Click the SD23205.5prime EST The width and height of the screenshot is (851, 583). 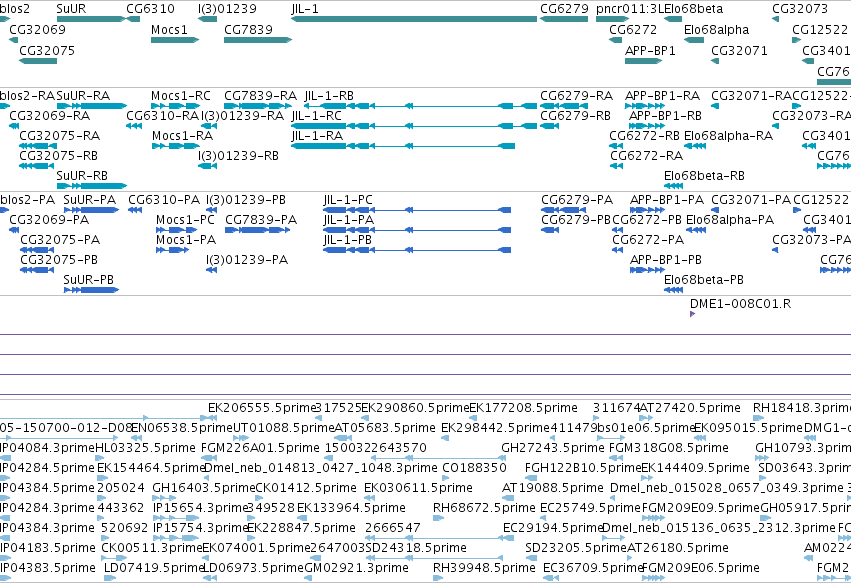[576, 548]
